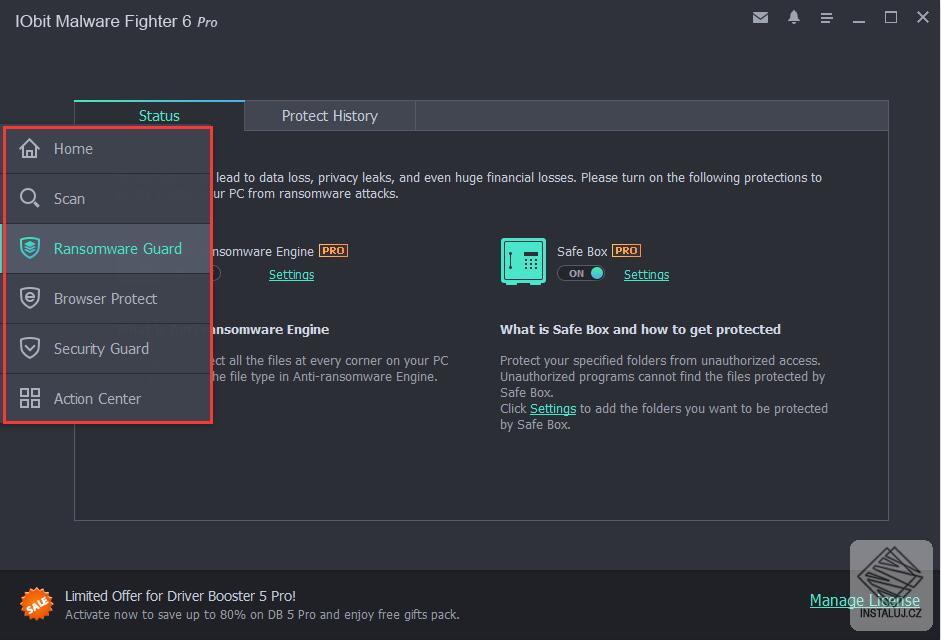Click the Safe Box label text
Screen dimensions: 941x640
coord(582,251)
